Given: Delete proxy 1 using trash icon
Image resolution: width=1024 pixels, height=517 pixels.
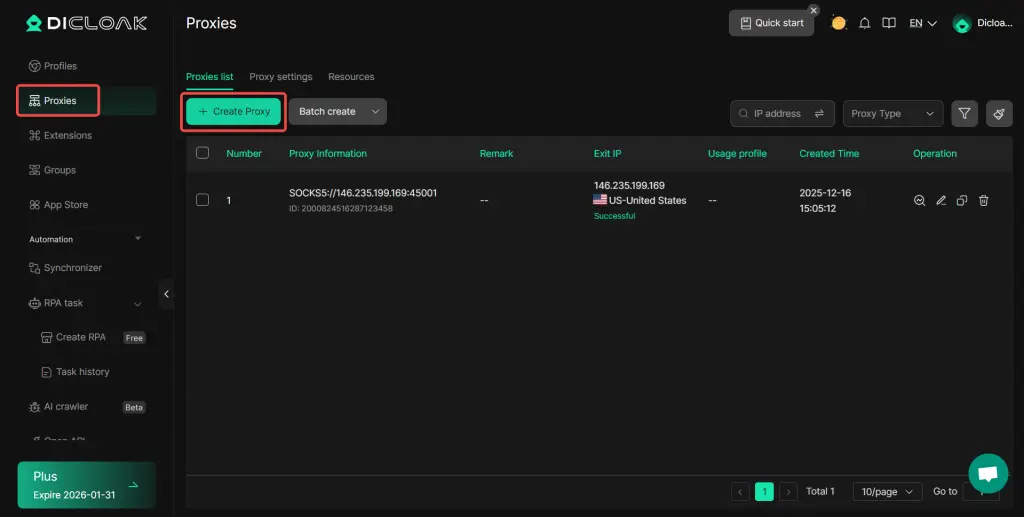Looking at the screenshot, I should 984,201.
